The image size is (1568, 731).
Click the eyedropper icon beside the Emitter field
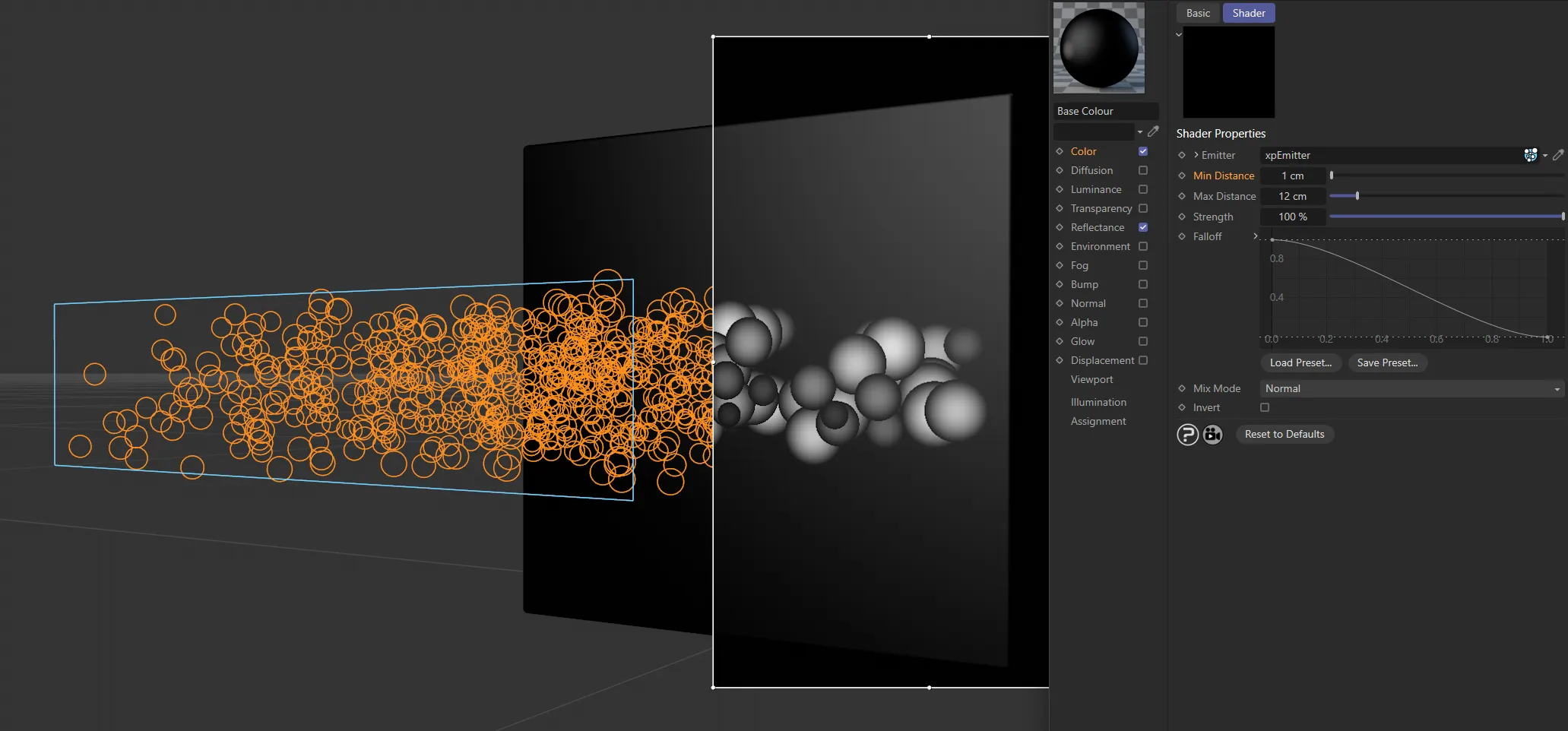1558,155
